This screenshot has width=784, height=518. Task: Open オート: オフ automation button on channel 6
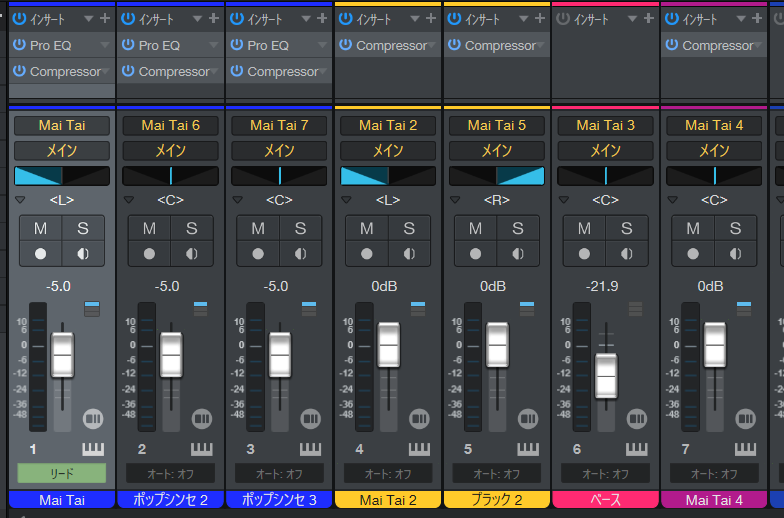click(x=606, y=473)
